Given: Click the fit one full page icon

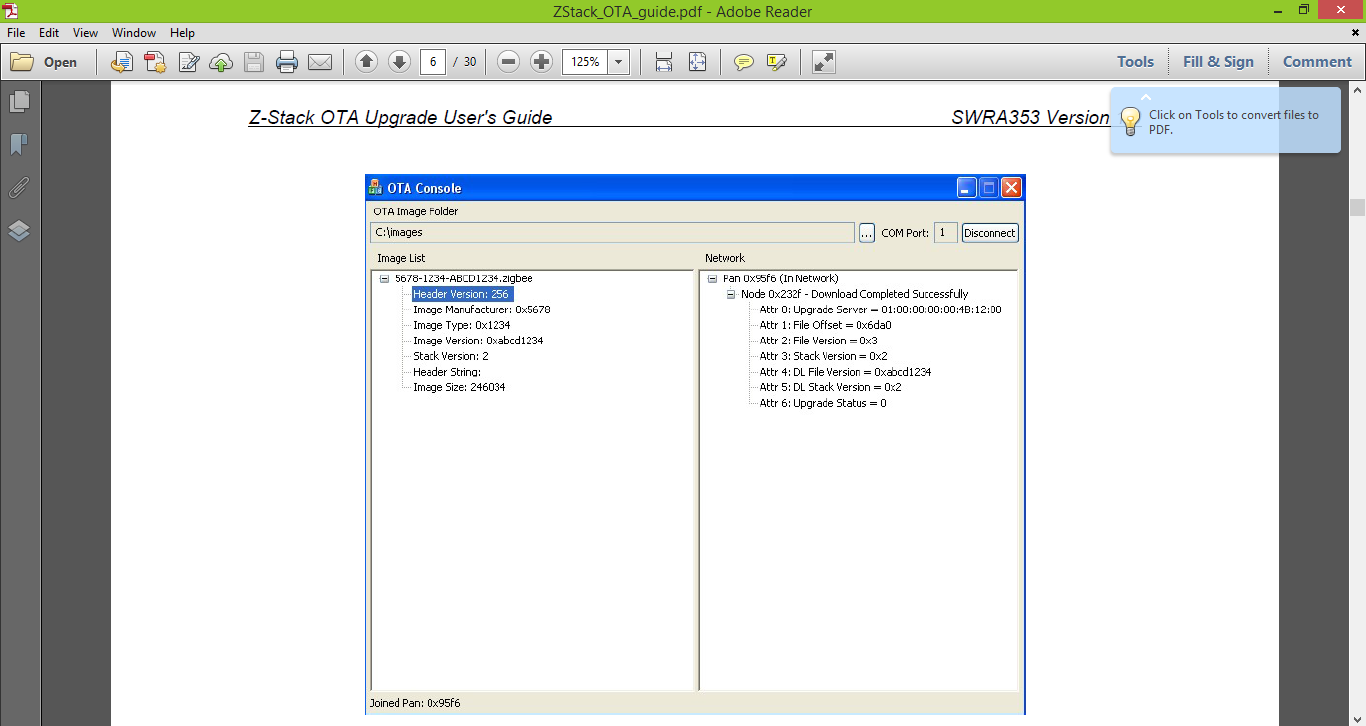Looking at the screenshot, I should [697, 62].
